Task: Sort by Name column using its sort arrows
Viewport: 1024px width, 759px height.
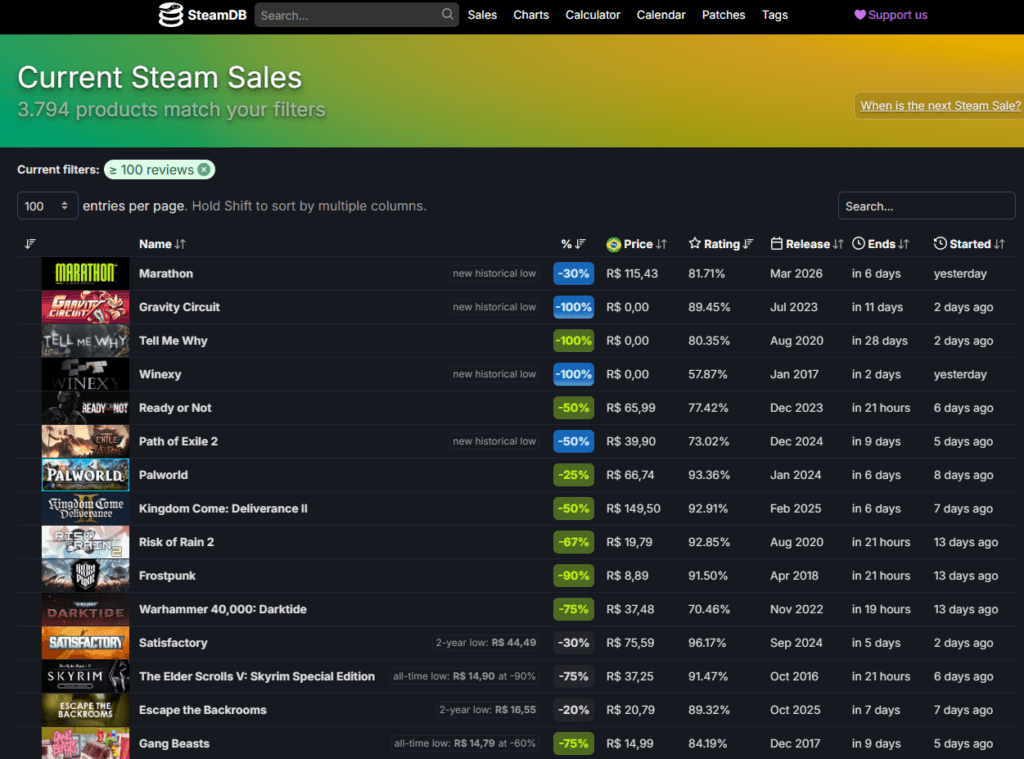Action: coord(180,244)
